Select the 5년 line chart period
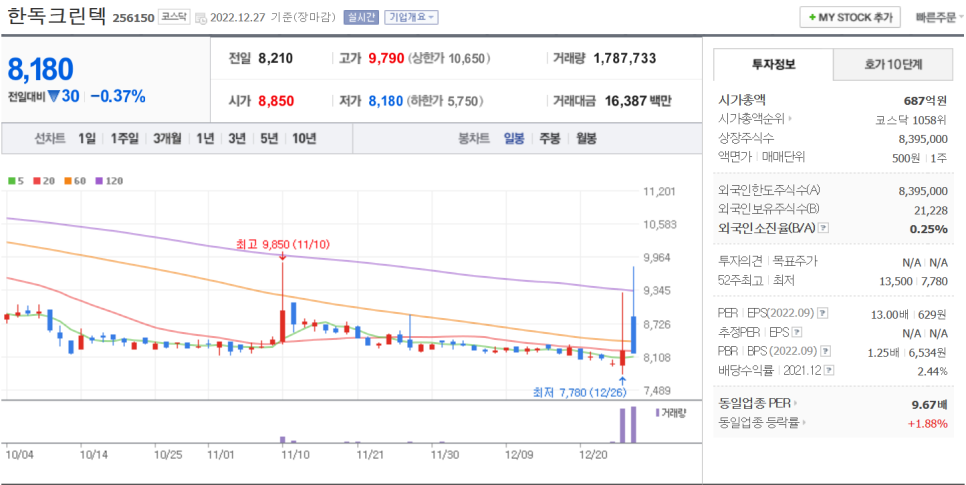The width and height of the screenshot is (966, 485). [x=269, y=139]
